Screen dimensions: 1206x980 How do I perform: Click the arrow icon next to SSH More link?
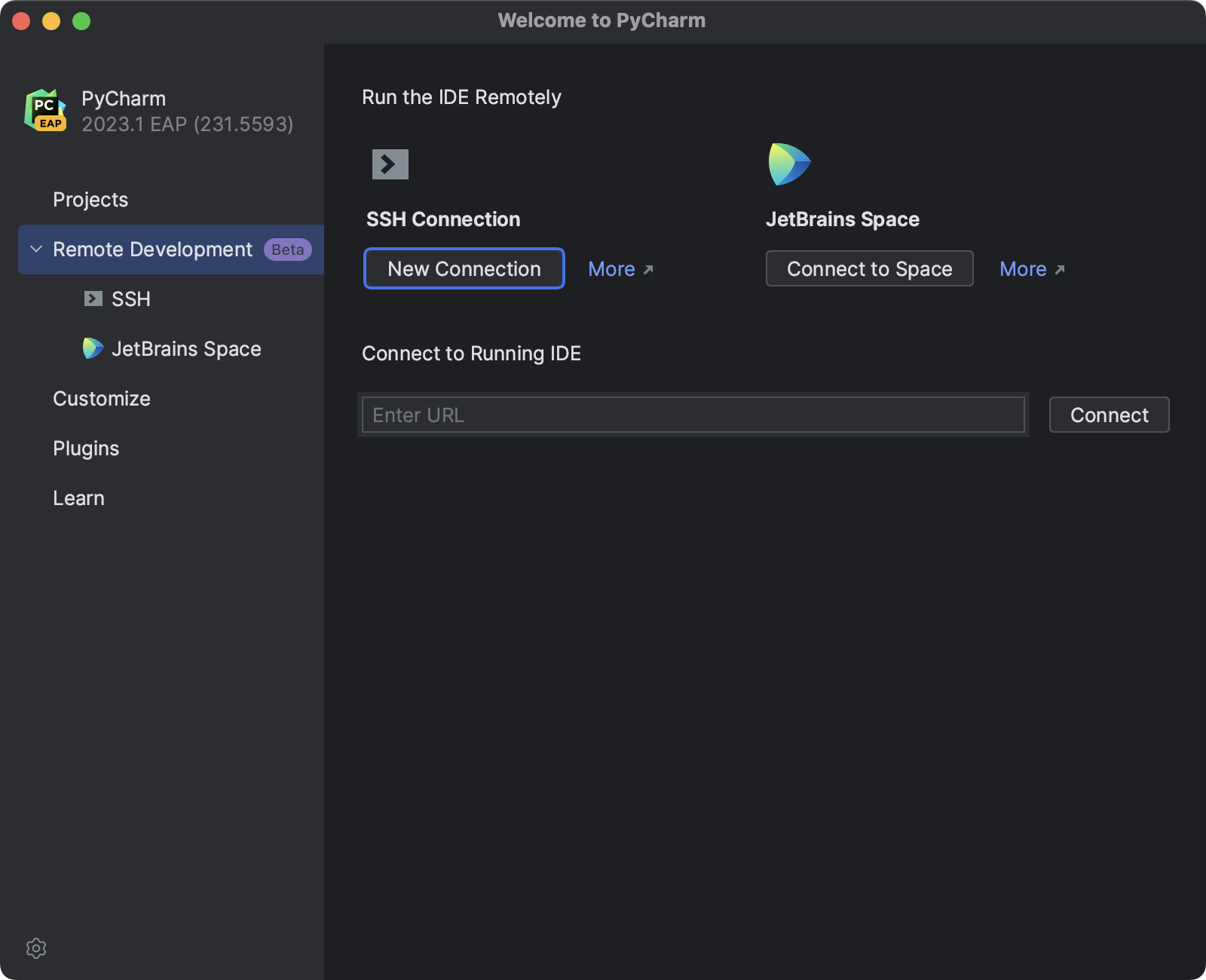[x=650, y=269]
